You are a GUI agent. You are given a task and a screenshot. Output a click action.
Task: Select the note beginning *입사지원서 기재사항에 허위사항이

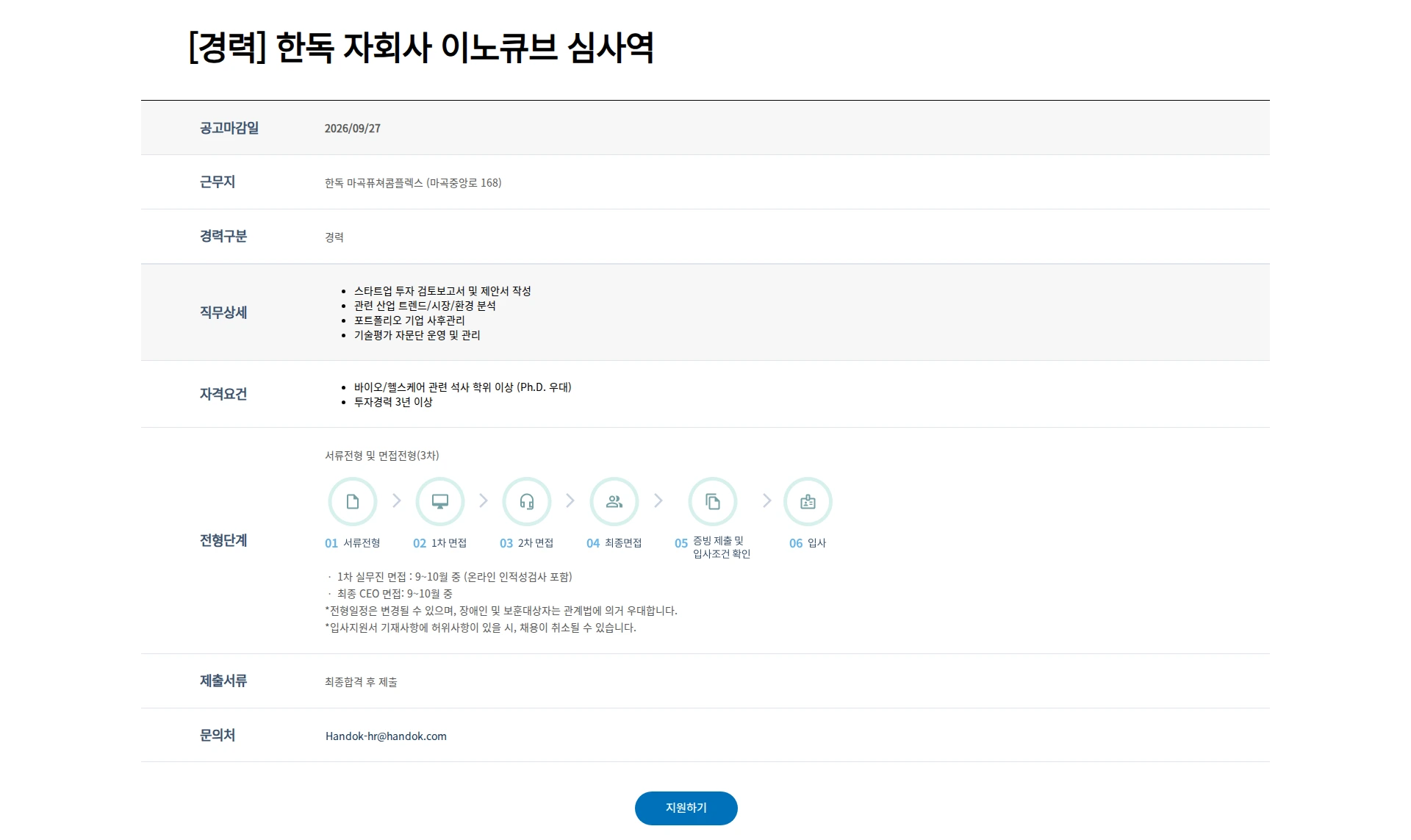click(481, 628)
